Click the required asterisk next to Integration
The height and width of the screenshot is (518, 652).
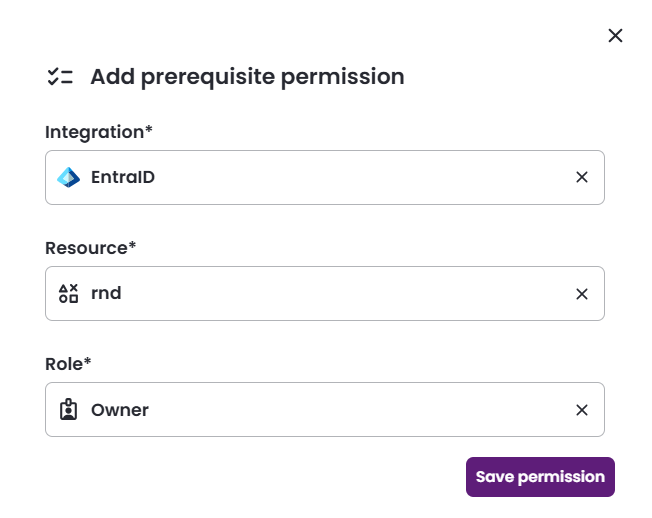pos(149,131)
